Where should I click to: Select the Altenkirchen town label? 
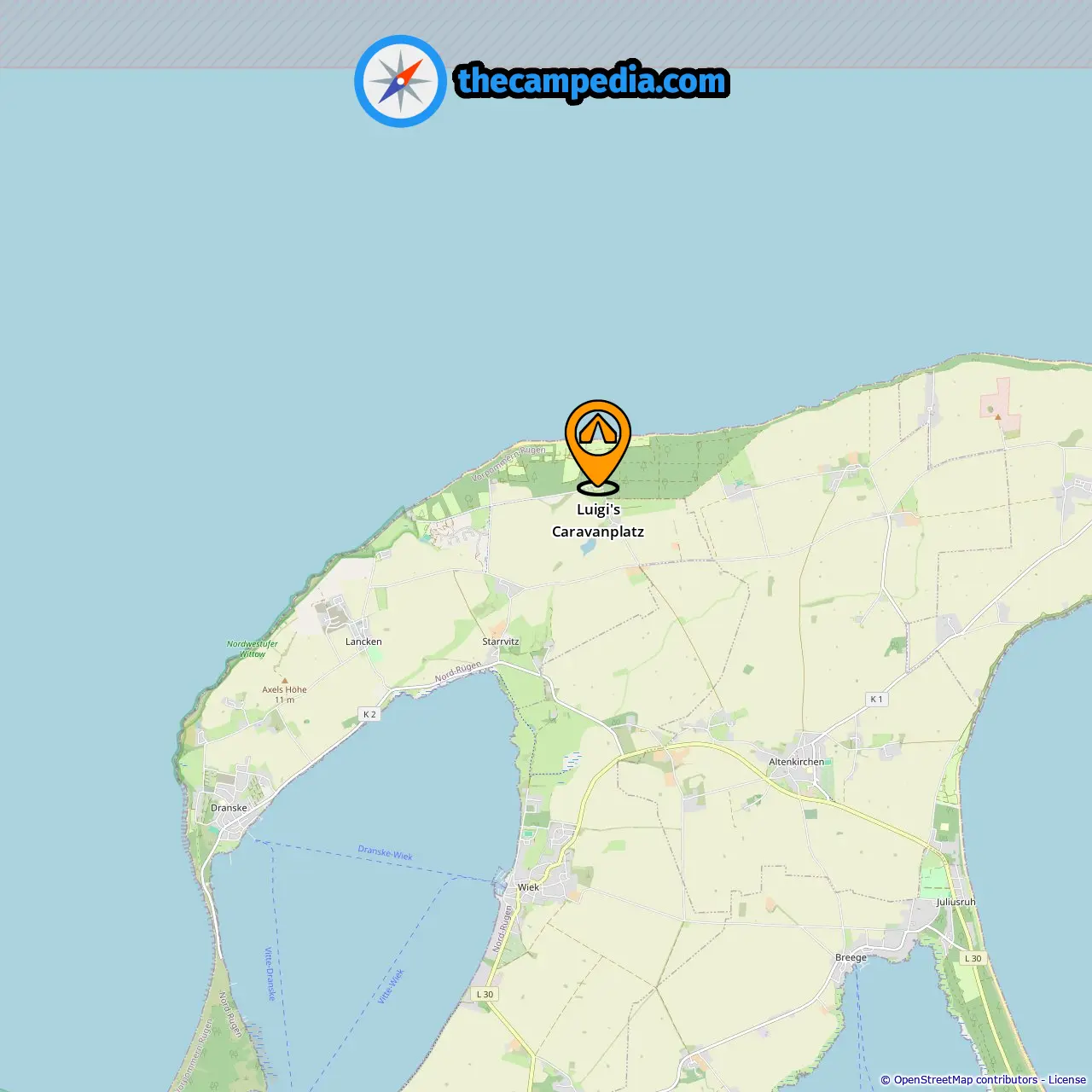point(797,762)
